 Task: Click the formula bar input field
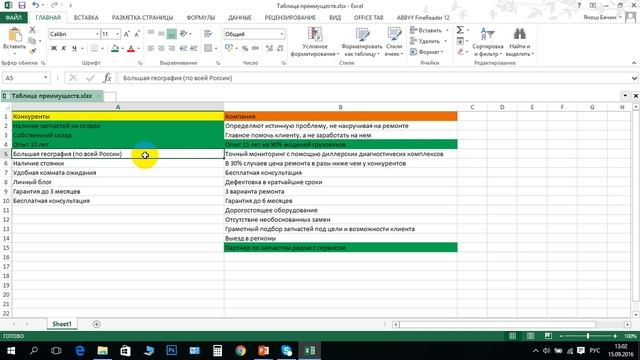[373, 78]
